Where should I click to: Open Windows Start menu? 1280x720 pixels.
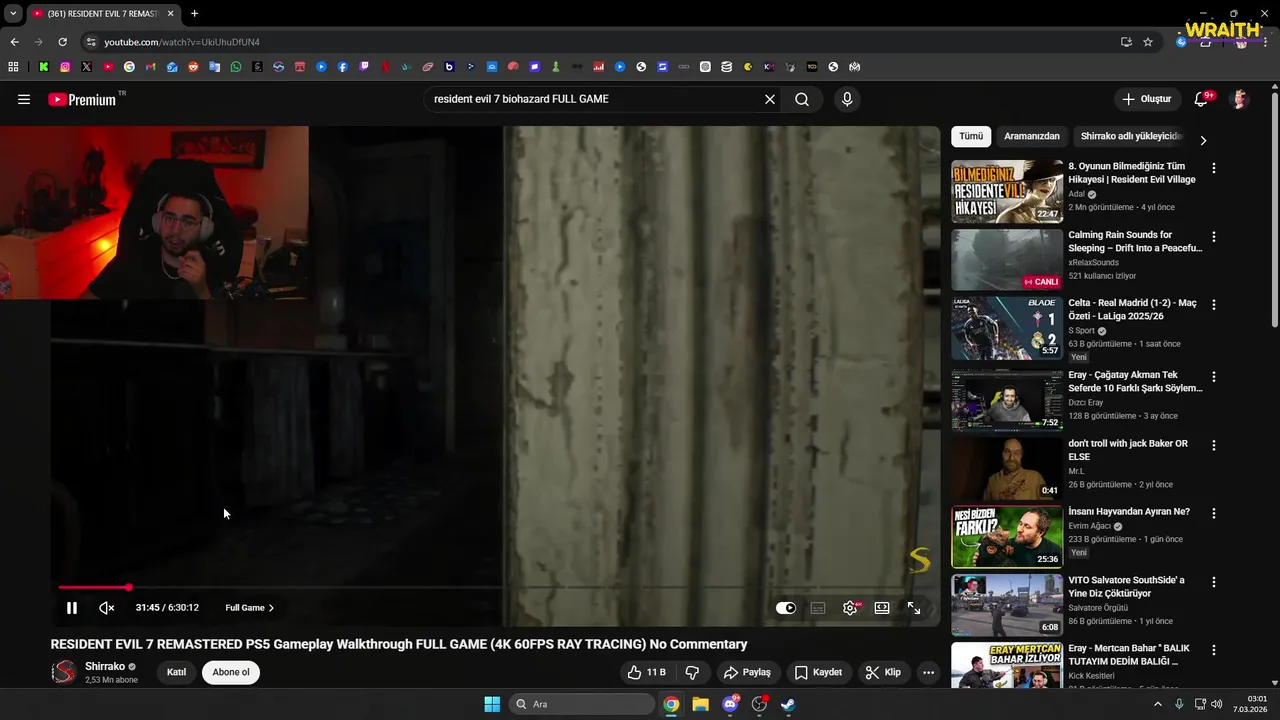(492, 704)
